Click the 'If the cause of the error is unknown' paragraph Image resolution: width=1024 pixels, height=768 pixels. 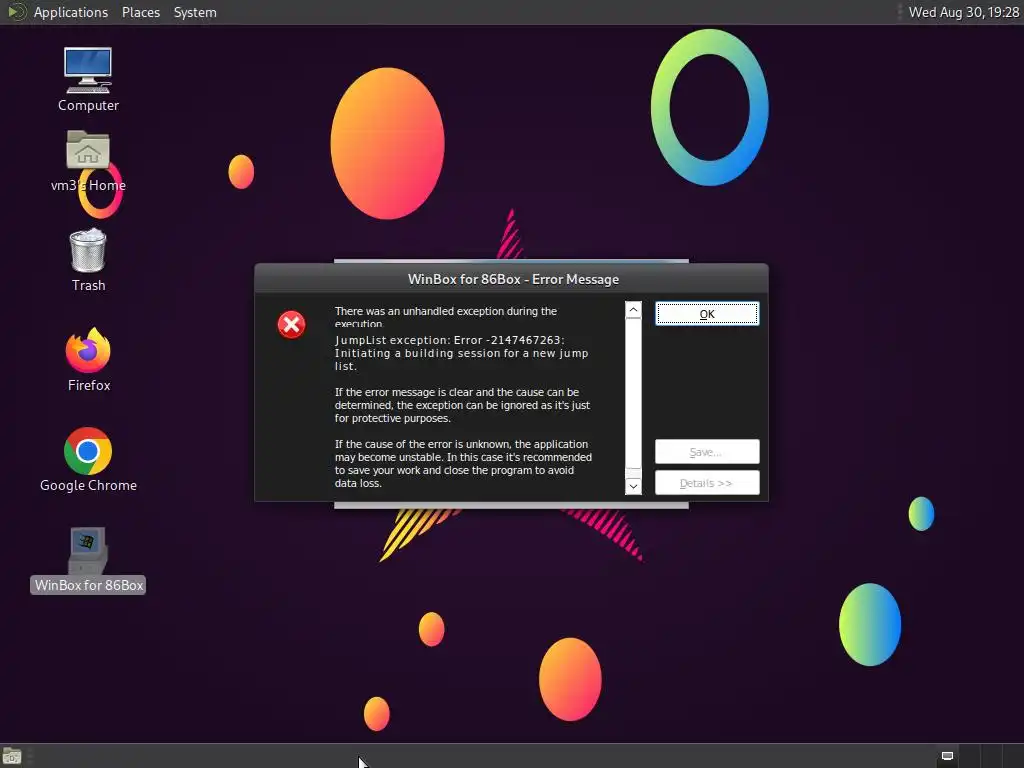tap(463, 464)
